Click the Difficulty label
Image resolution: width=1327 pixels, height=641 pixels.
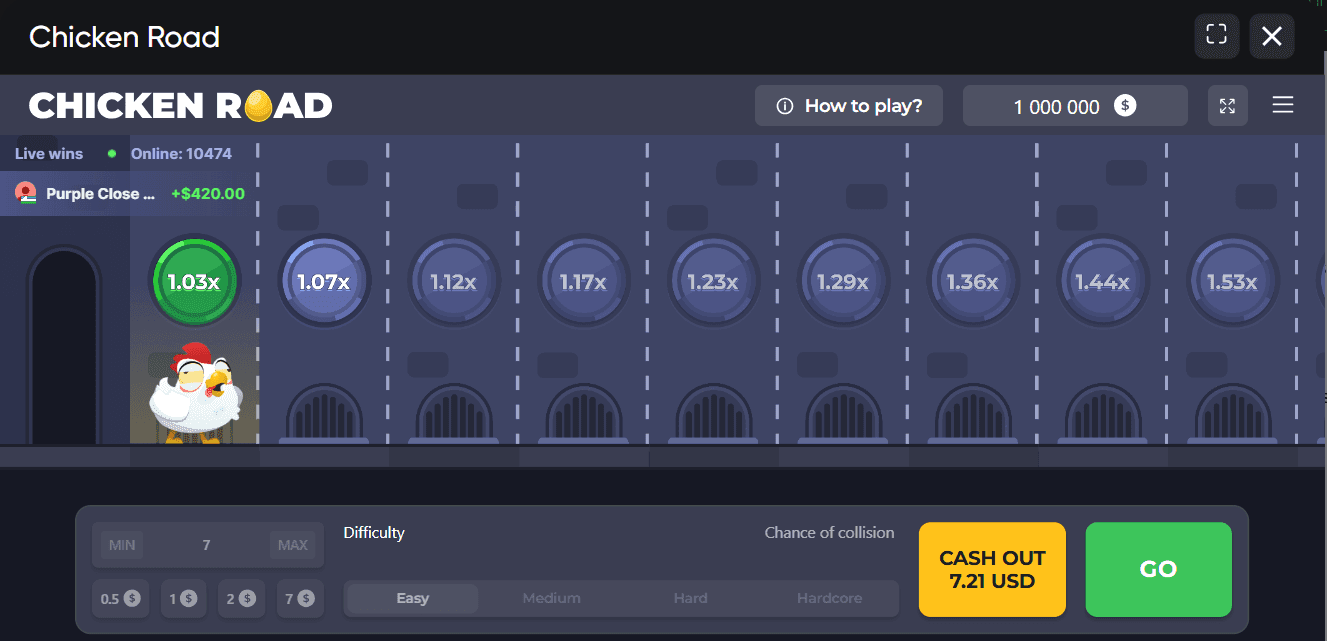tap(374, 533)
